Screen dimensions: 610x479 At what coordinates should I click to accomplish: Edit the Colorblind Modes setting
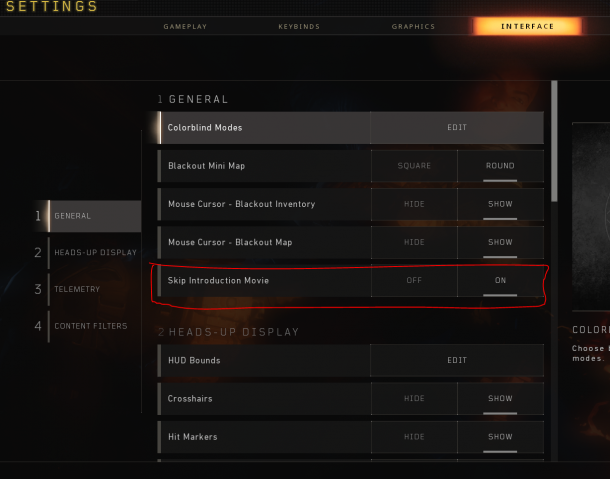point(457,128)
